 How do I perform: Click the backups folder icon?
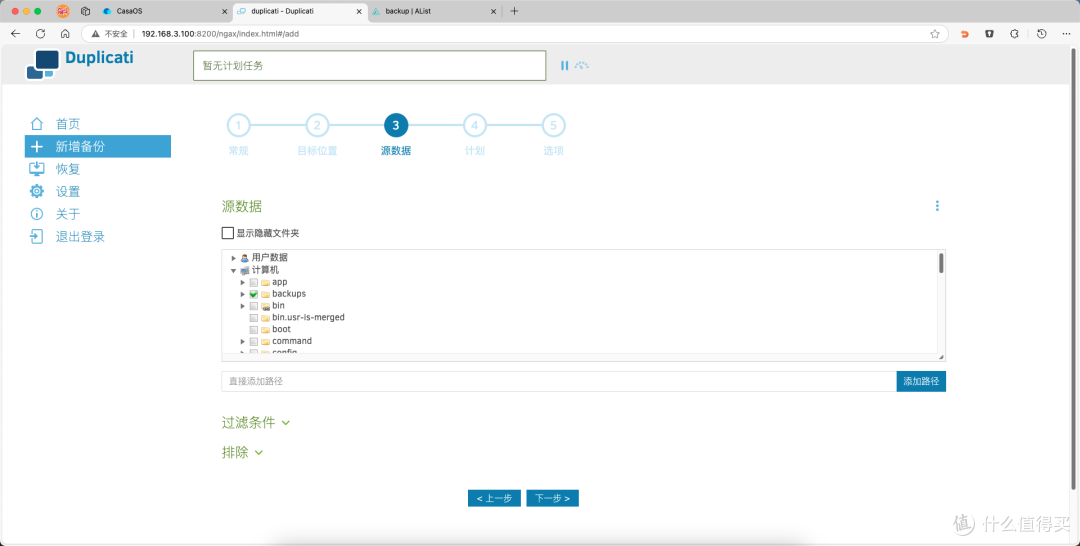point(265,294)
